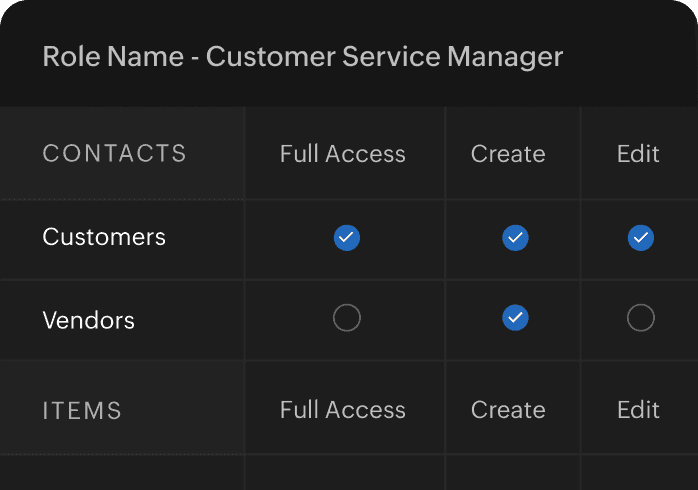Uncheck Create permission for Vendors
Viewport: 698px width, 490px height.
(514, 319)
